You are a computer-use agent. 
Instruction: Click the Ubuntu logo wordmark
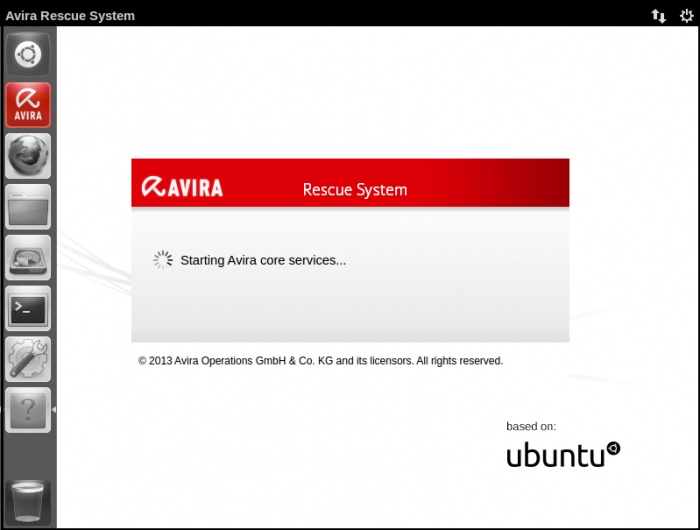point(563,455)
